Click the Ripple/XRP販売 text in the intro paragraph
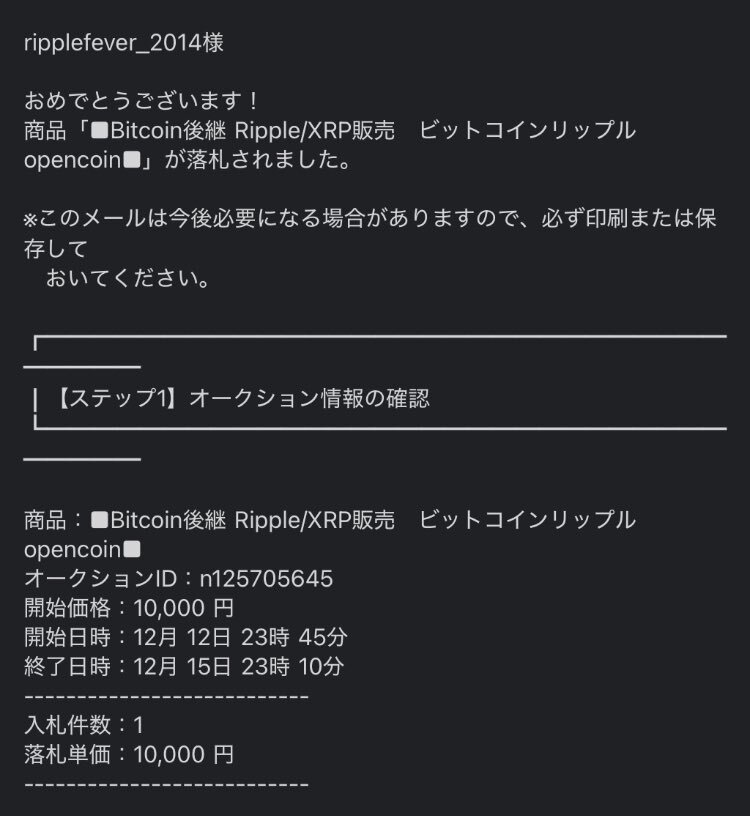This screenshot has height=816, width=750. (314, 130)
